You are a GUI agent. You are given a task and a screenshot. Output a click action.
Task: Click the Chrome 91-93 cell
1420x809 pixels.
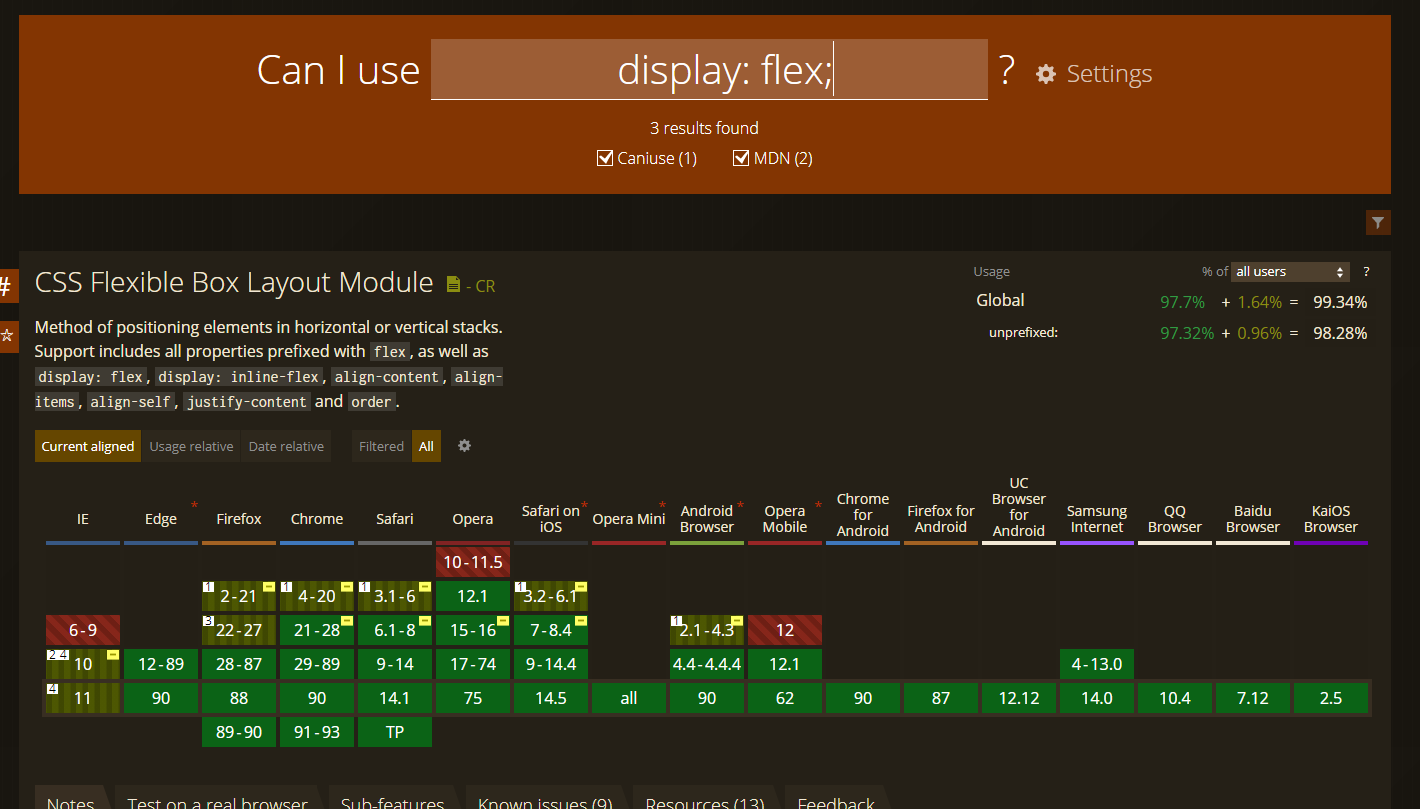[317, 732]
